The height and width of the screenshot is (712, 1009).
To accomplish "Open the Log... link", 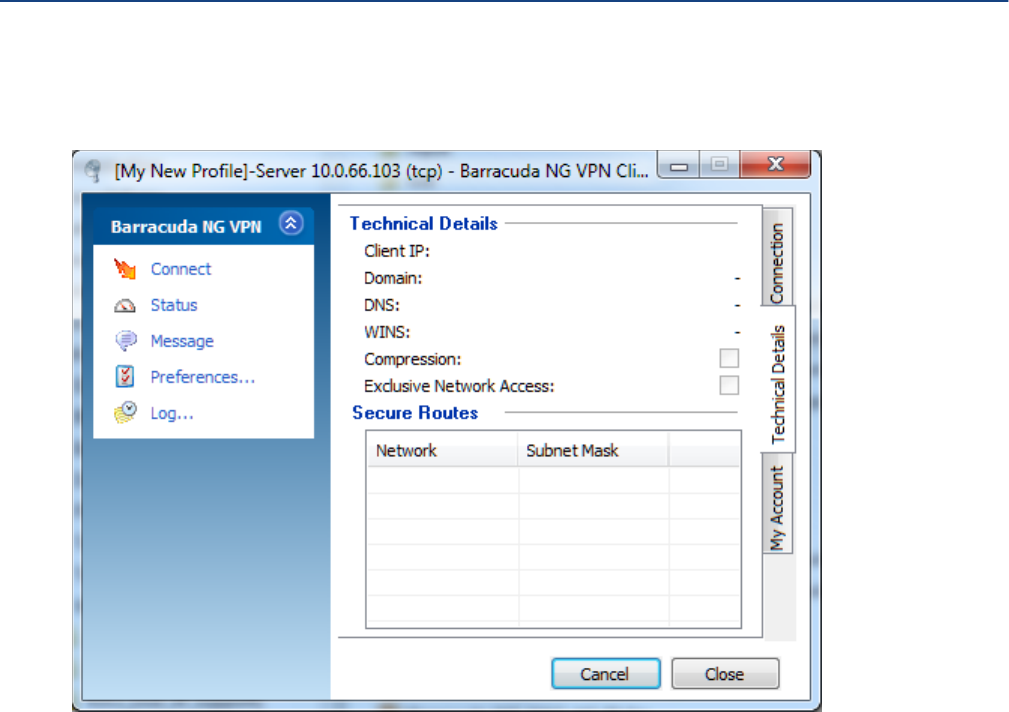I will (x=172, y=413).
